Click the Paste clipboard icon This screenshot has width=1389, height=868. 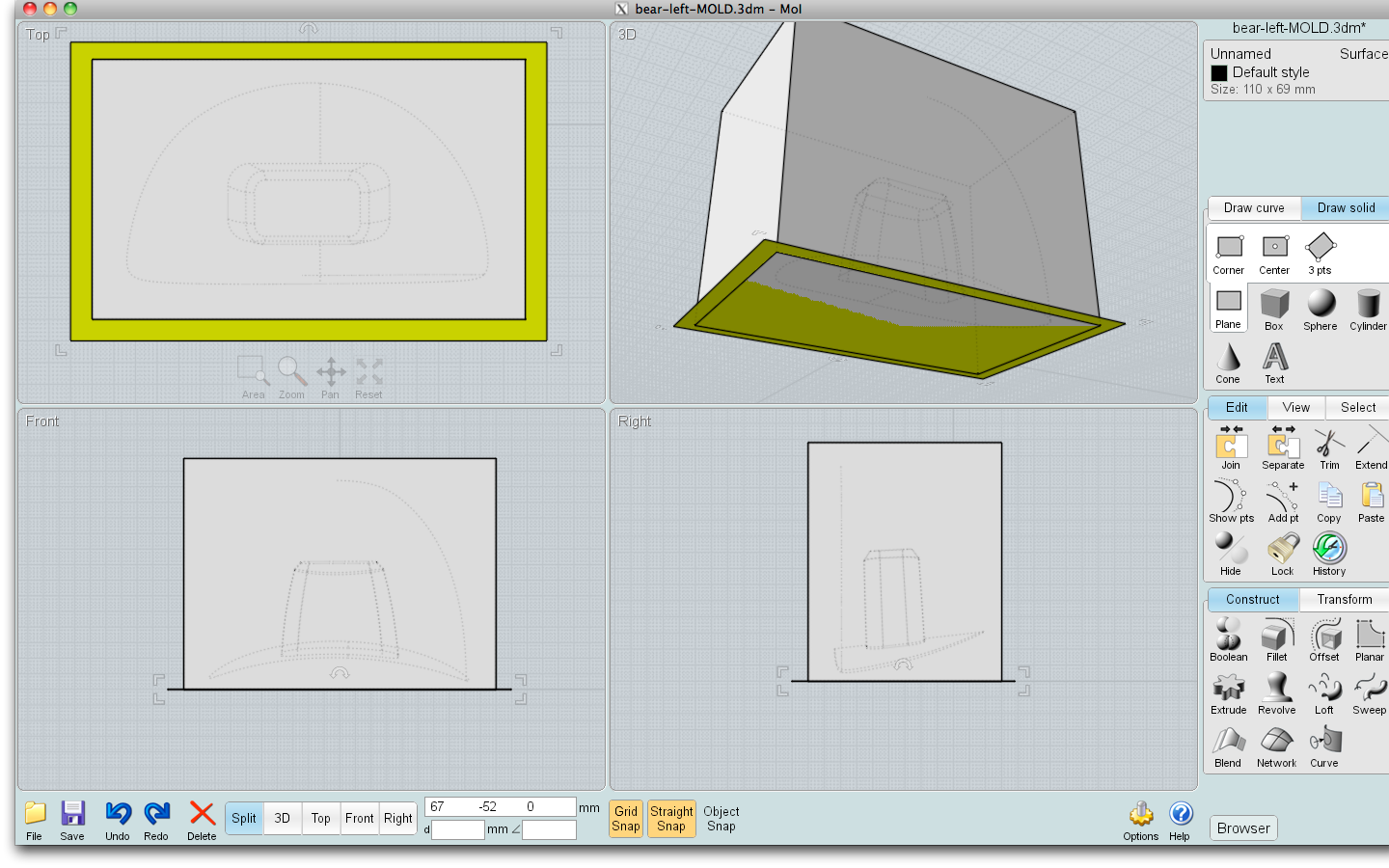click(x=1371, y=501)
